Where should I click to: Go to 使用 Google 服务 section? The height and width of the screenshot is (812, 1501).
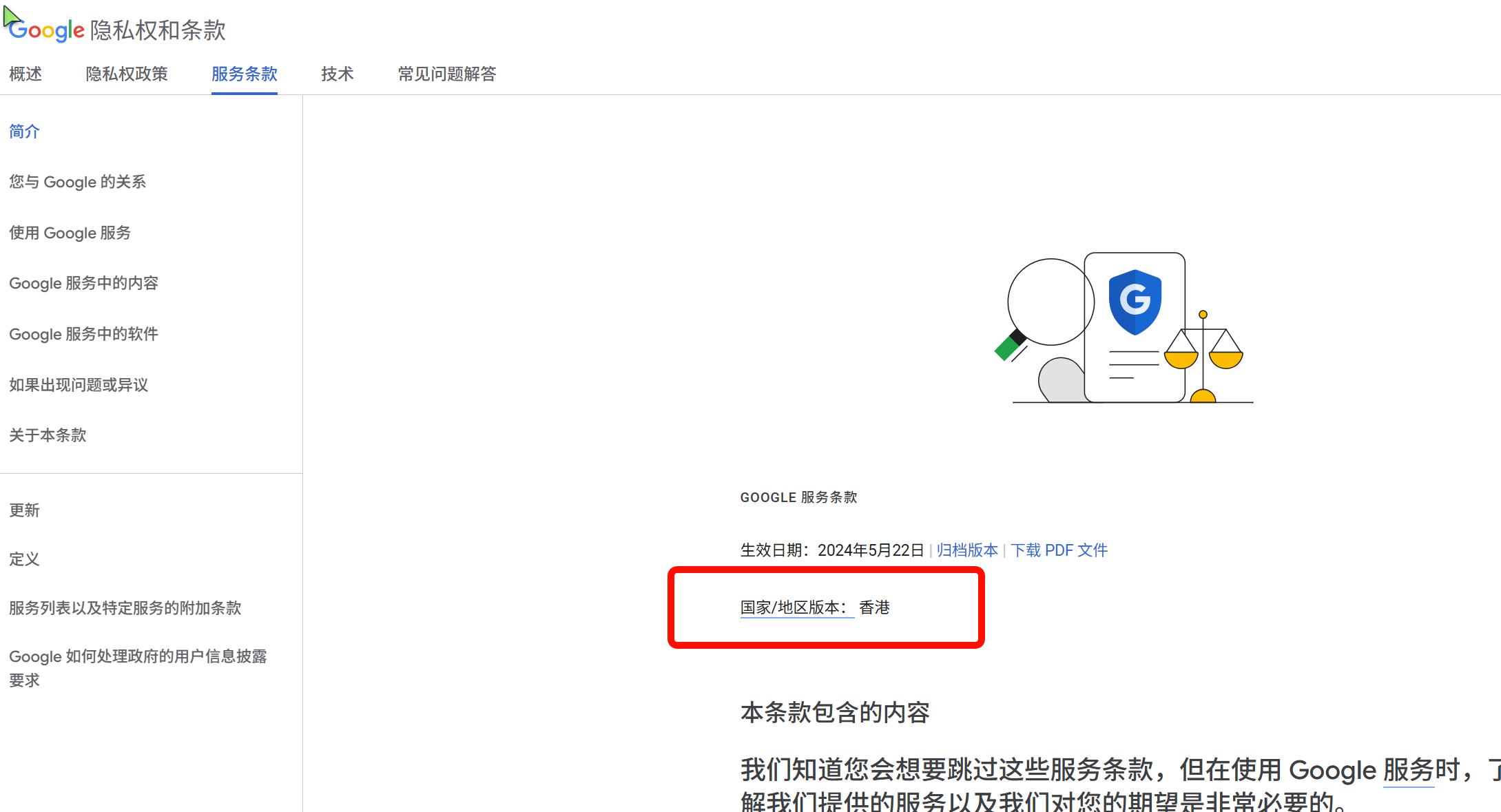(70, 233)
